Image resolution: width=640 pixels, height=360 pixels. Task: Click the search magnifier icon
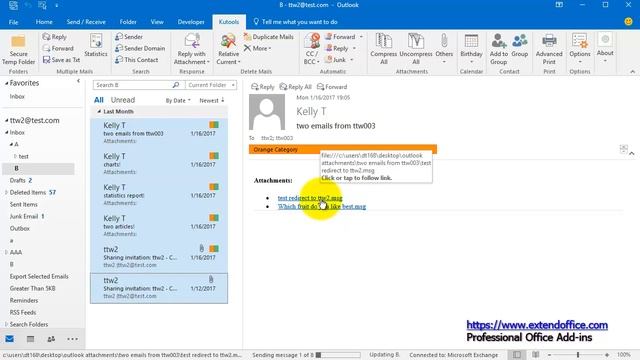(x=176, y=85)
